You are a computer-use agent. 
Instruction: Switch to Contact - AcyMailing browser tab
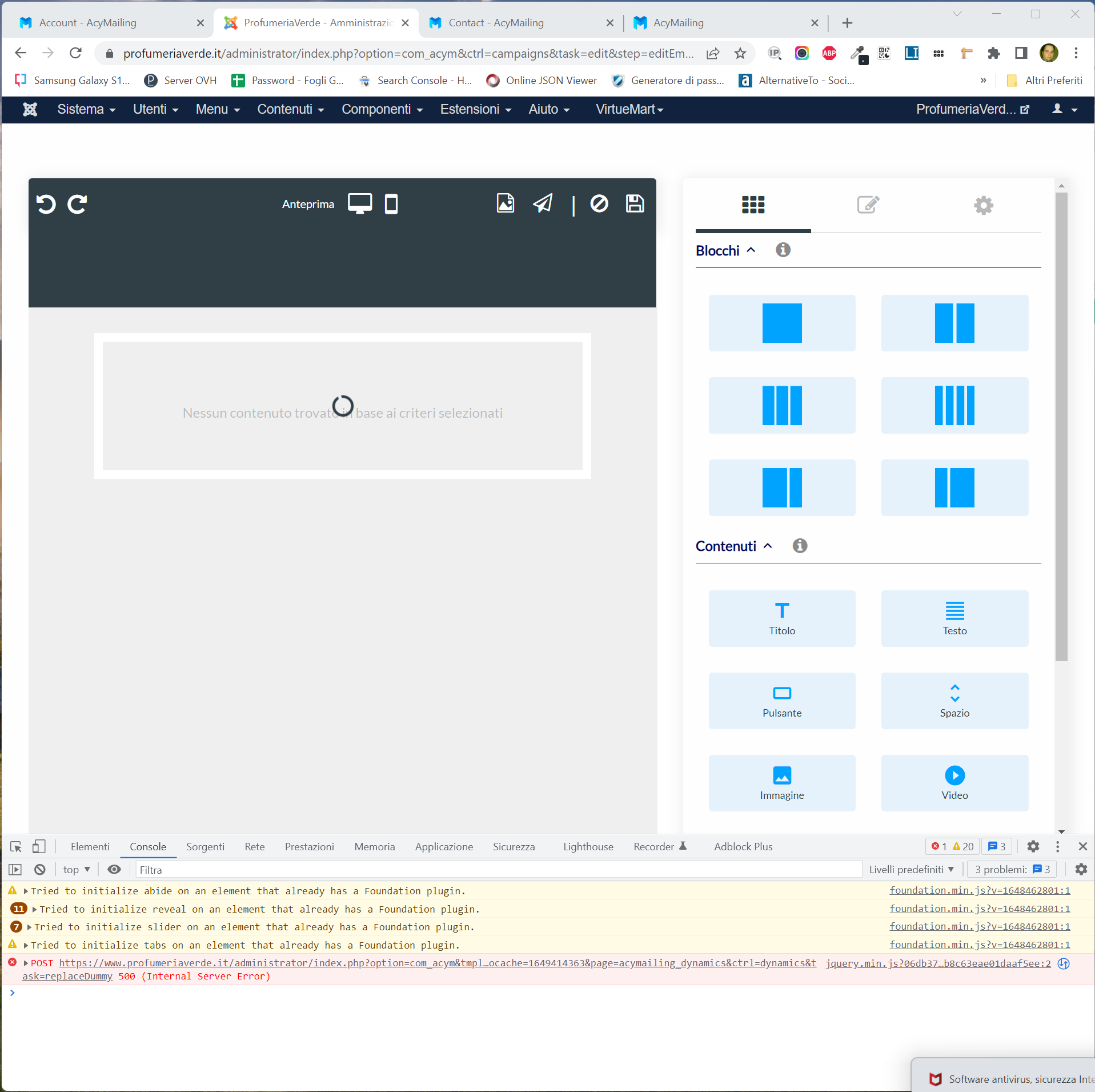[520, 23]
